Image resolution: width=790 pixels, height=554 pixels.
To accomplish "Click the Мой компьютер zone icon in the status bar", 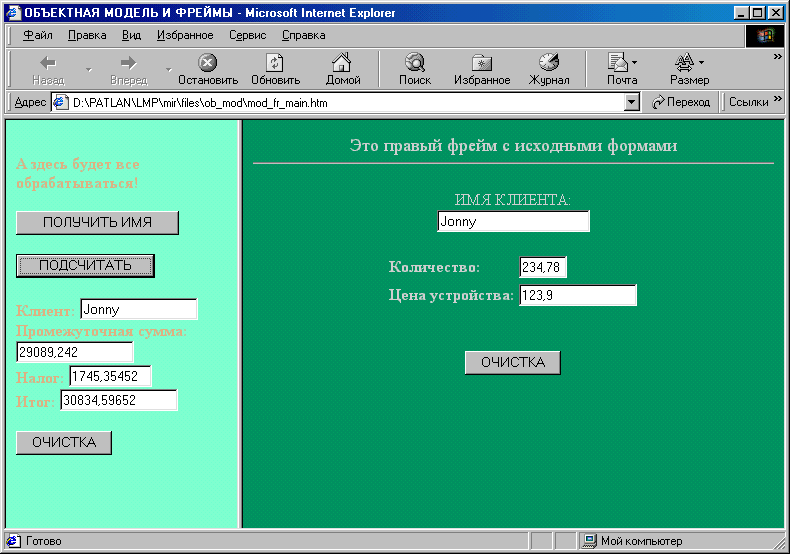I will (x=589, y=541).
